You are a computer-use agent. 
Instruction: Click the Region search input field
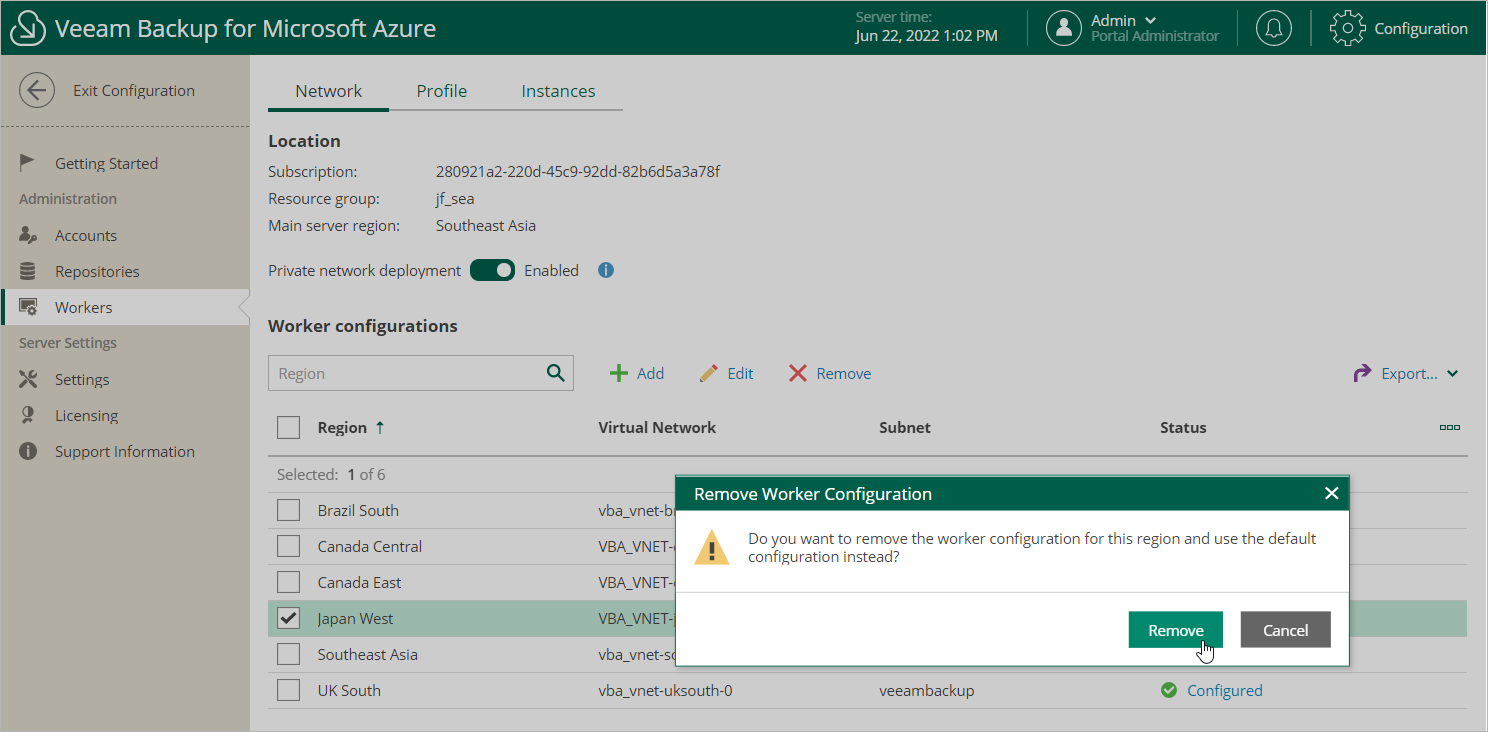pos(405,373)
